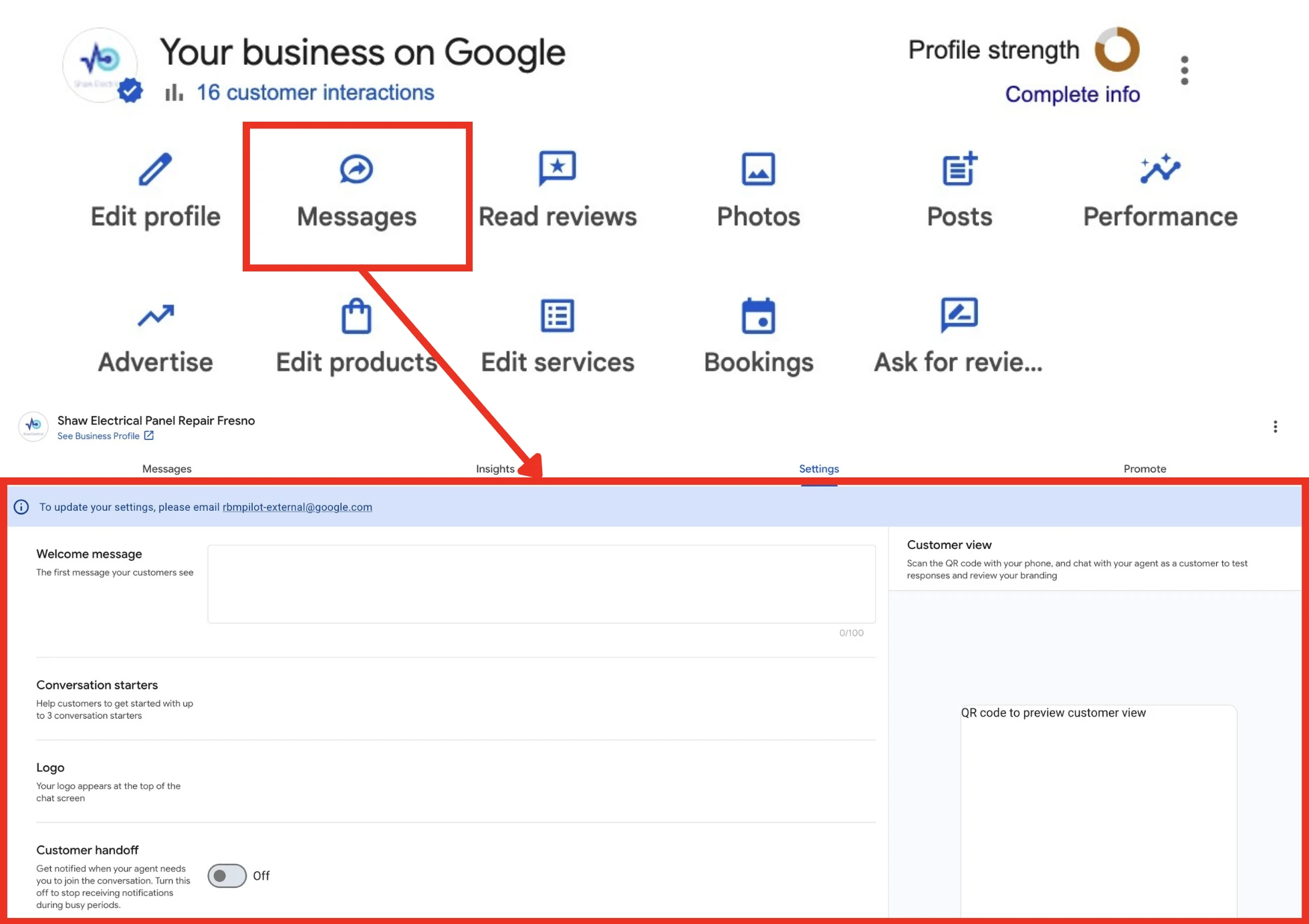This screenshot has width=1309, height=924.
Task: Open Read reviews star icon
Action: [x=557, y=168]
